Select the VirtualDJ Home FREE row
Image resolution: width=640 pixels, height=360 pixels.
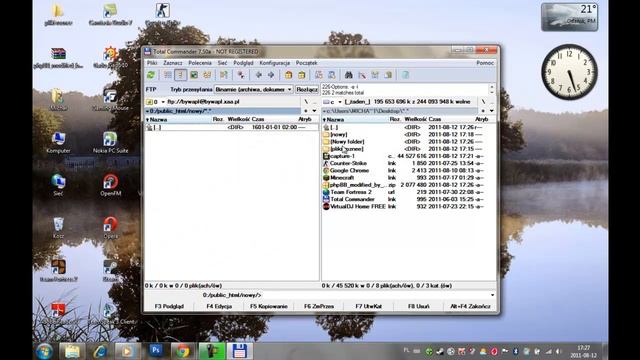tap(409, 207)
